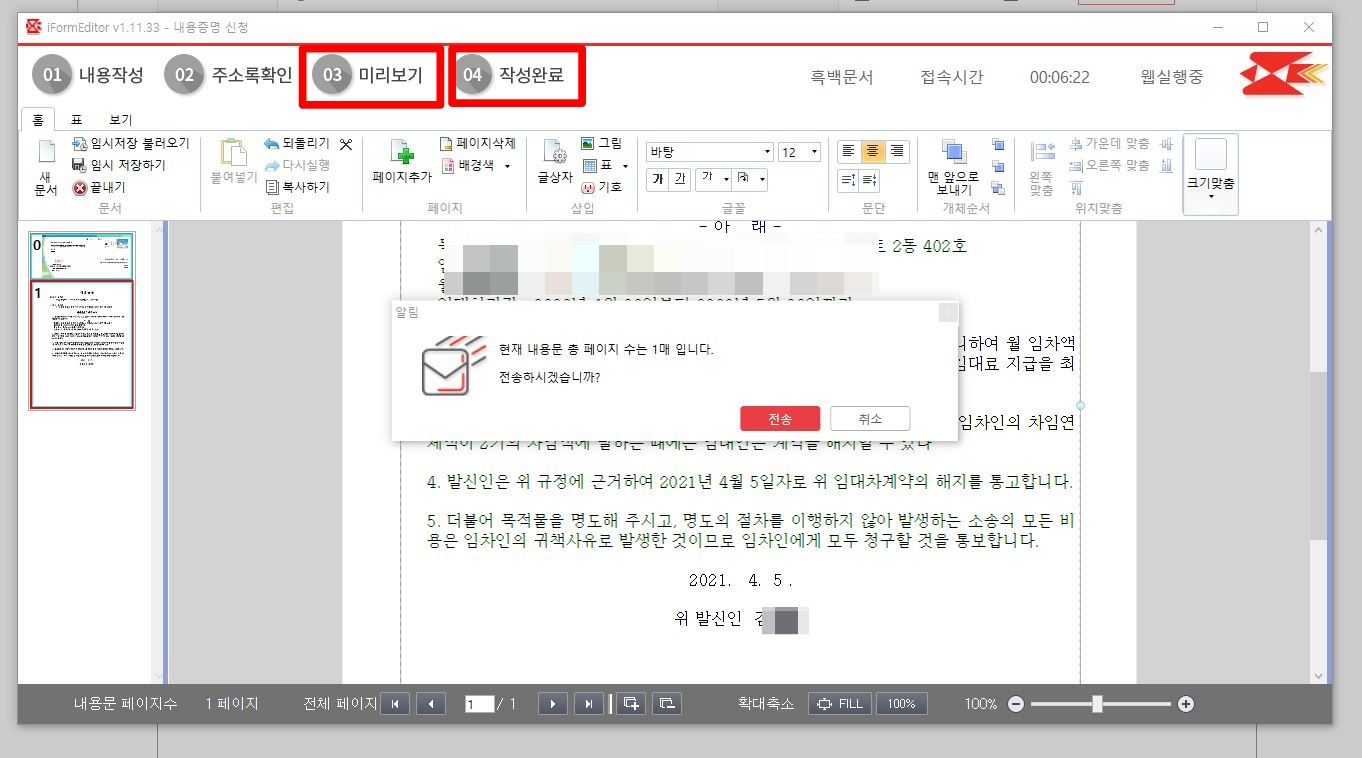Viewport: 1362px width, 758px height.
Task: Click the 흑백문서 label in header
Action: coord(842,77)
